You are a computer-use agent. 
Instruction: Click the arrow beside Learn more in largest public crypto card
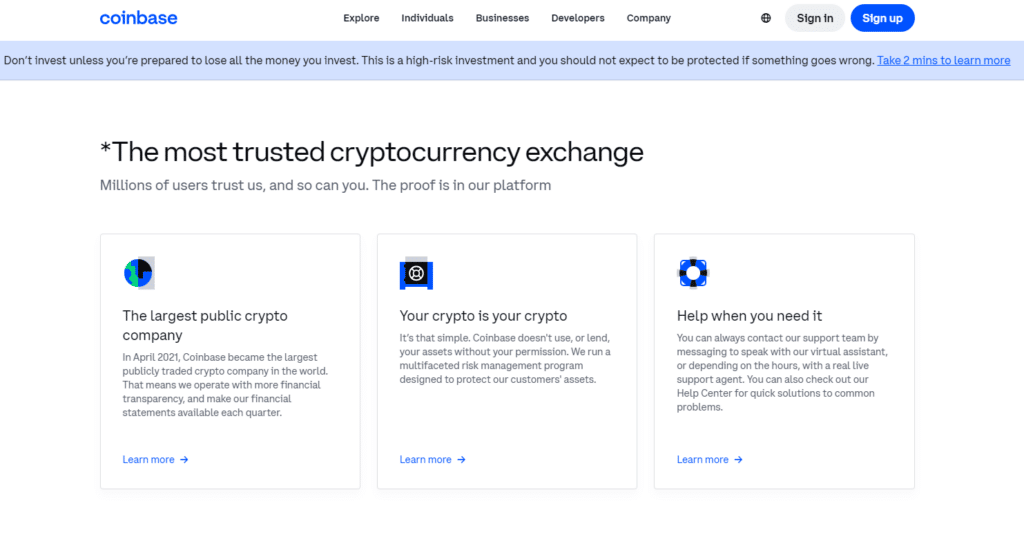(184, 460)
